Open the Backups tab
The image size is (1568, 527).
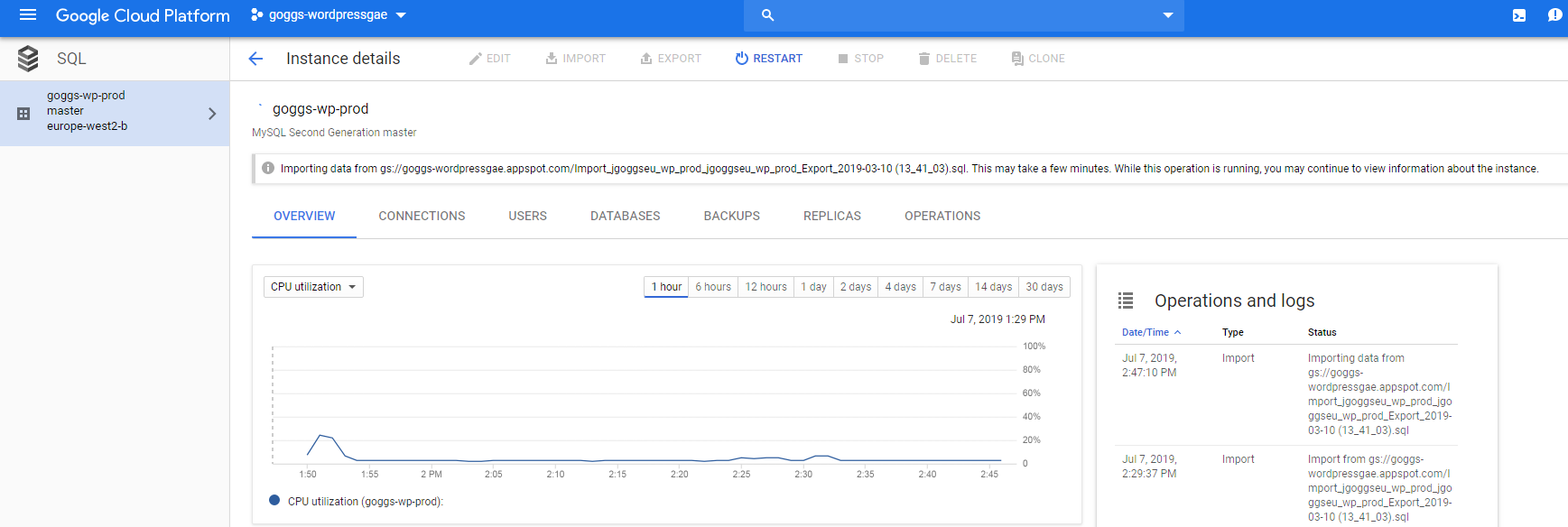tap(732, 216)
